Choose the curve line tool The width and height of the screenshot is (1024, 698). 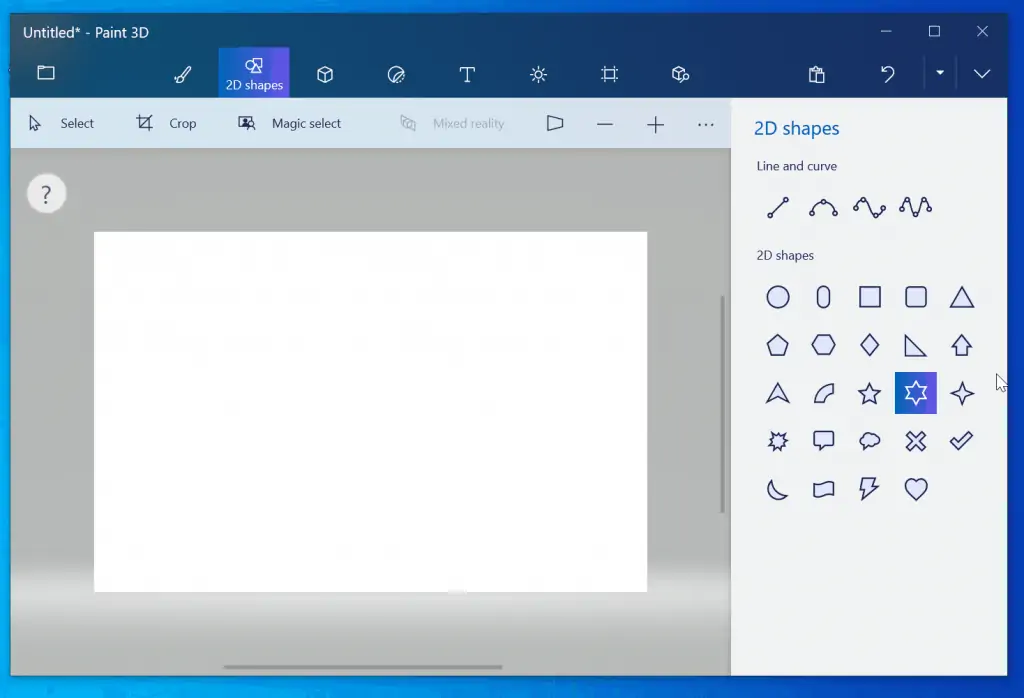click(823, 207)
